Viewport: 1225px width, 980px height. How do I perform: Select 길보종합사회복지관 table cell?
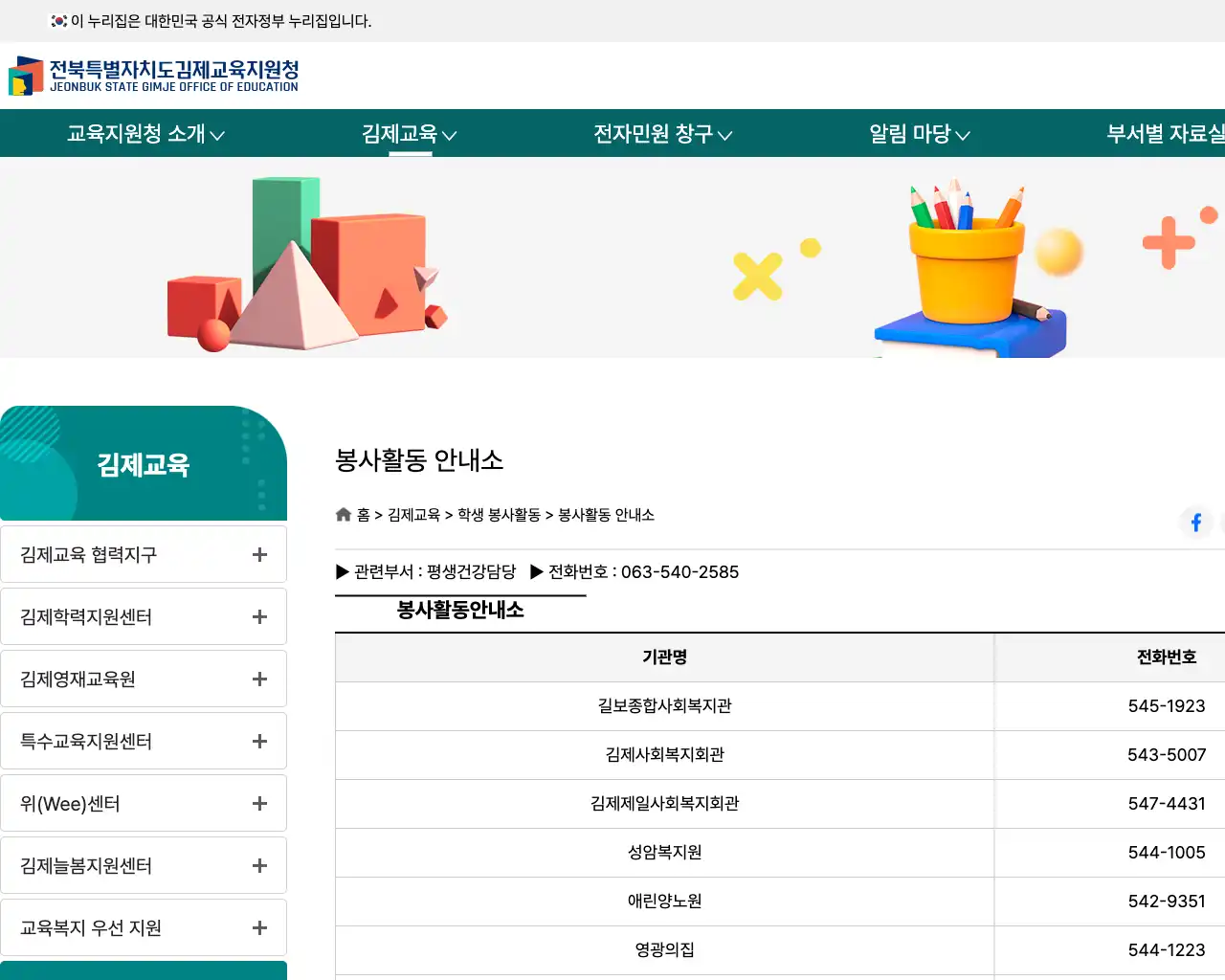click(x=664, y=706)
